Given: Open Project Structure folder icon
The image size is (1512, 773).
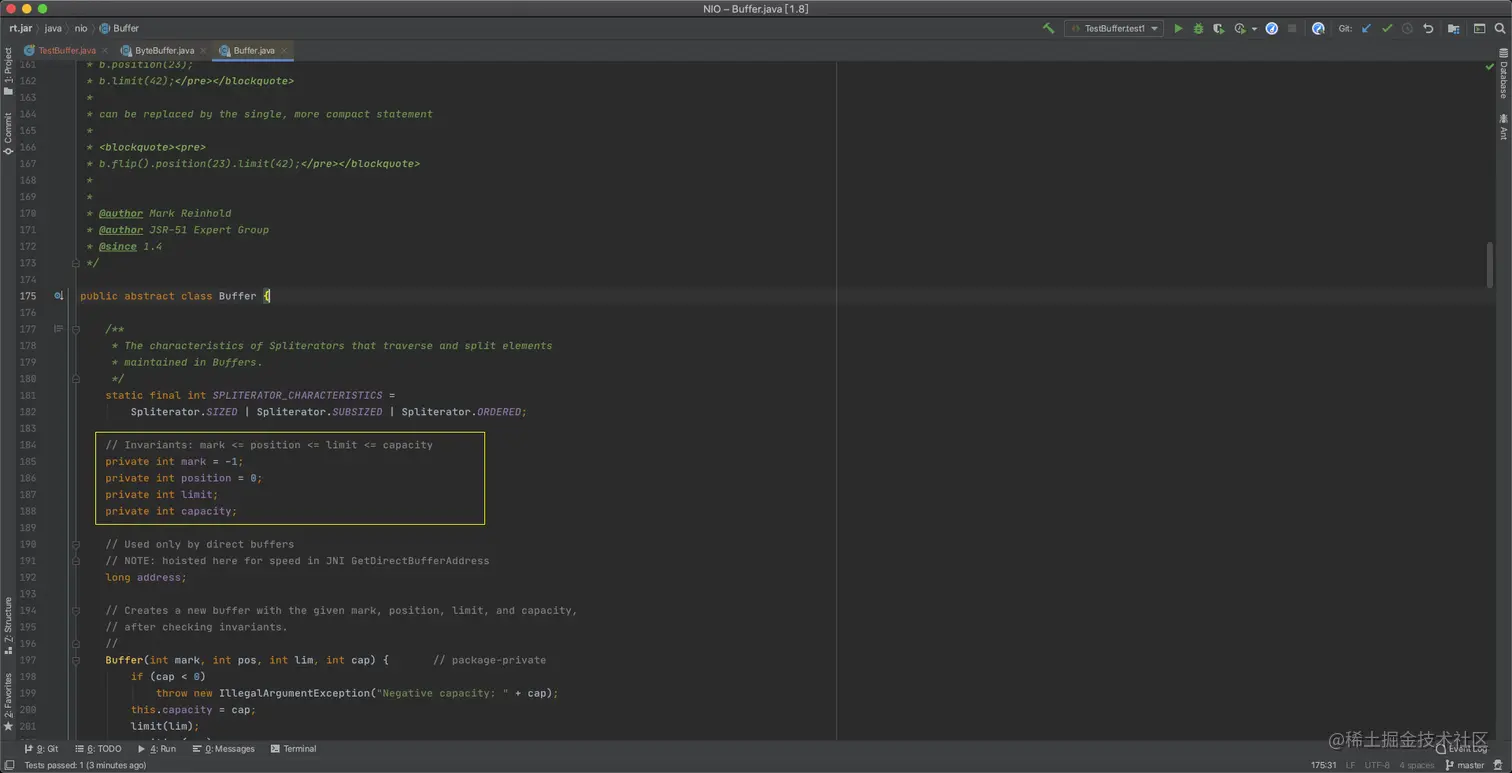Looking at the screenshot, I should tap(1454, 29).
